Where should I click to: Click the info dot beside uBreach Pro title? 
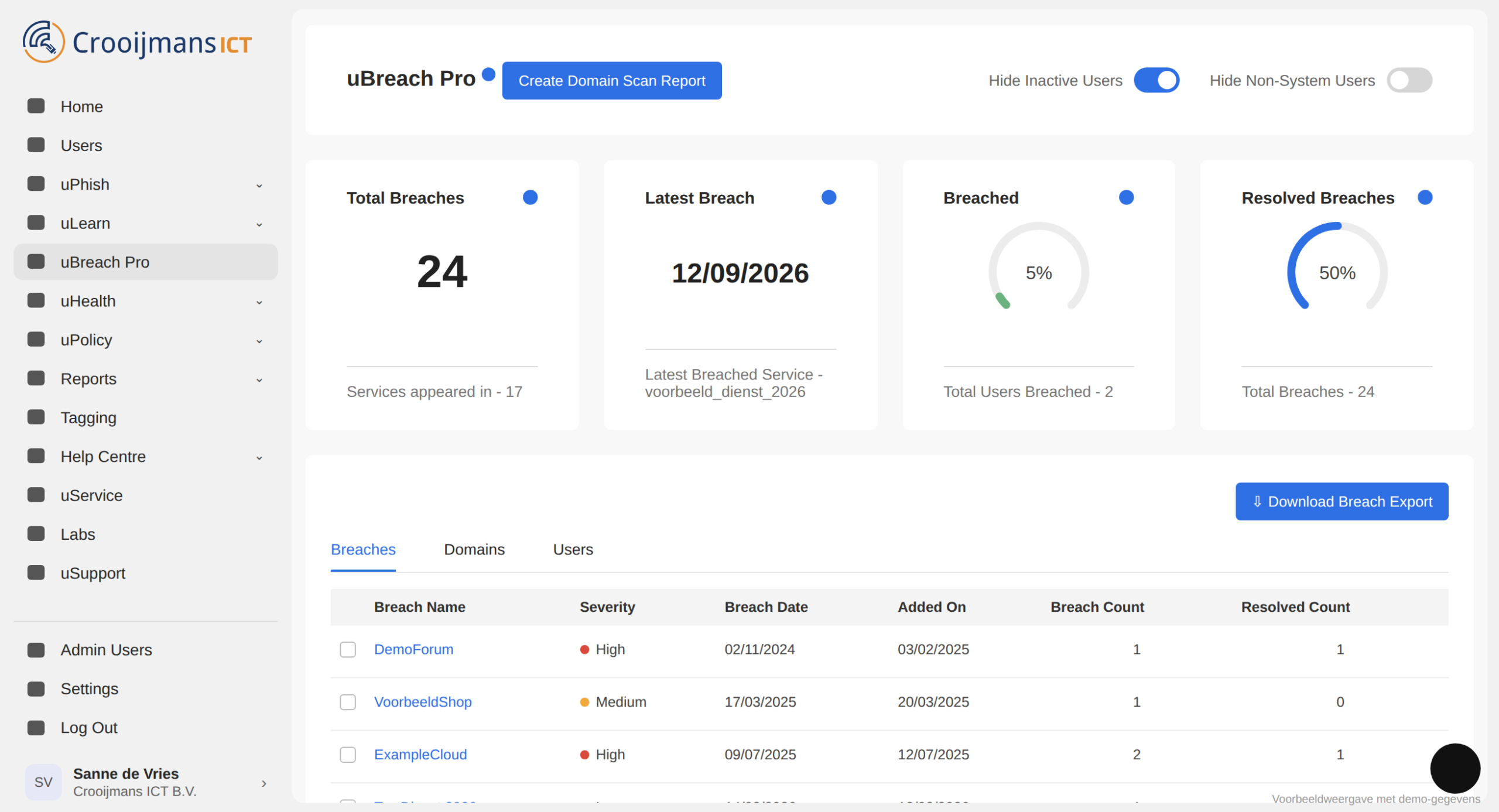click(488, 74)
